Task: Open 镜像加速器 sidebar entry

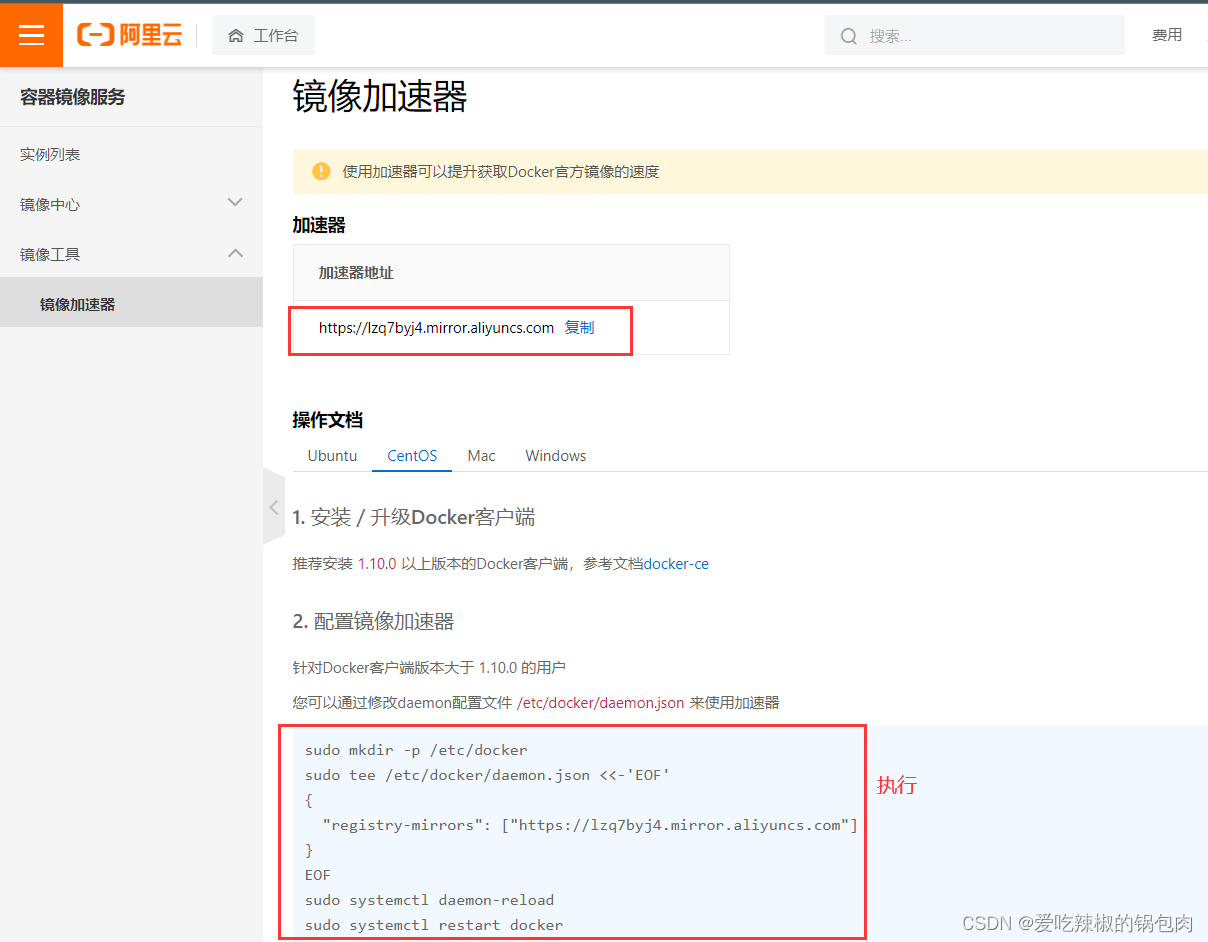Action: (x=131, y=303)
